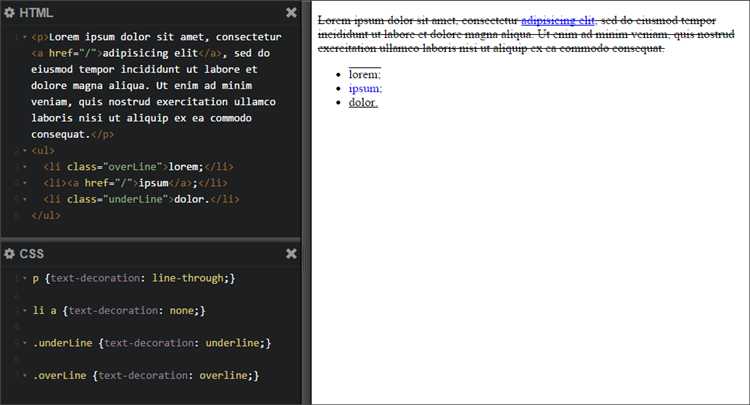Fold the p CSS rule arrow

click(x=25, y=278)
